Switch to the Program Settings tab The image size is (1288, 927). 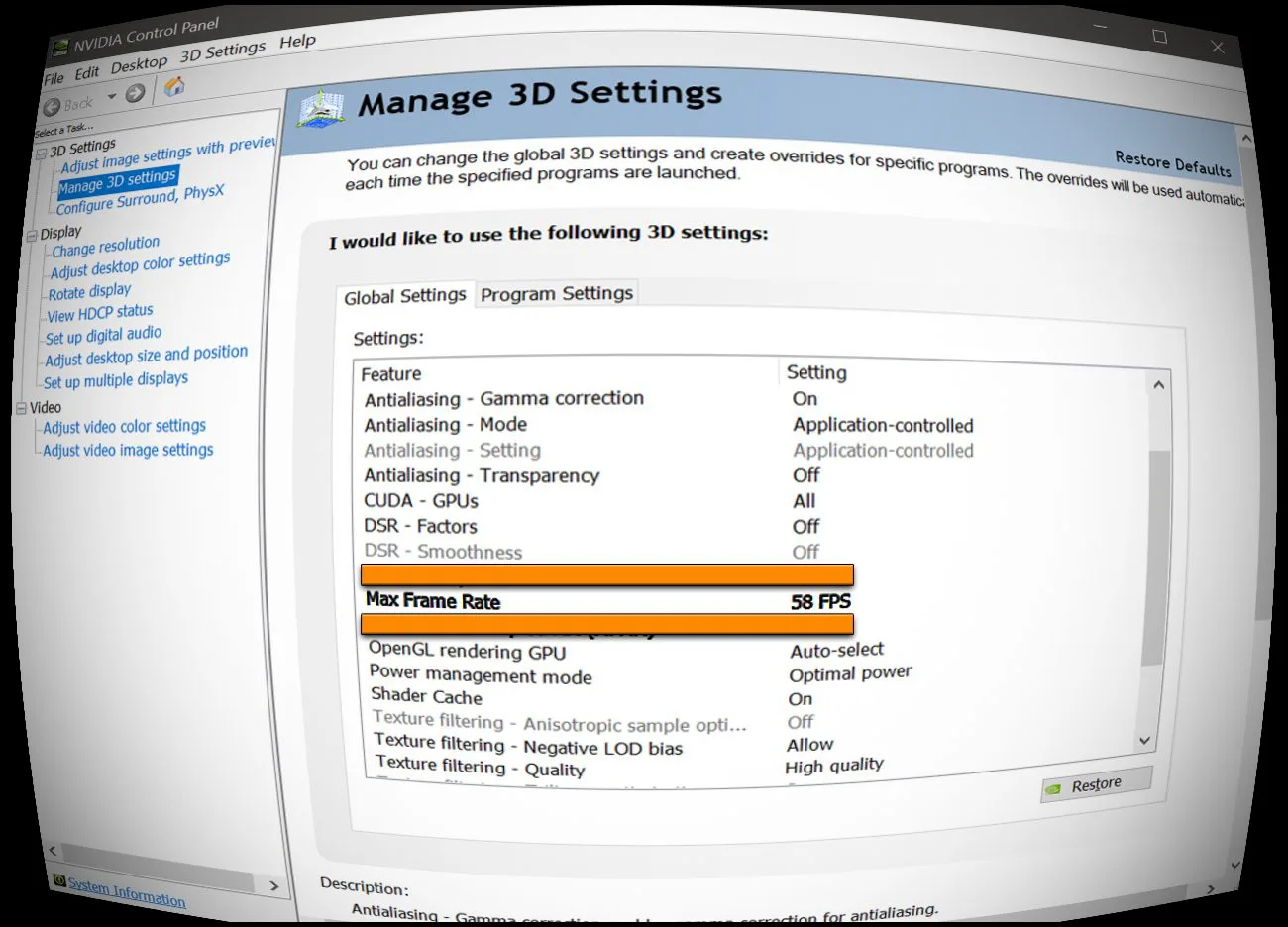click(x=556, y=294)
